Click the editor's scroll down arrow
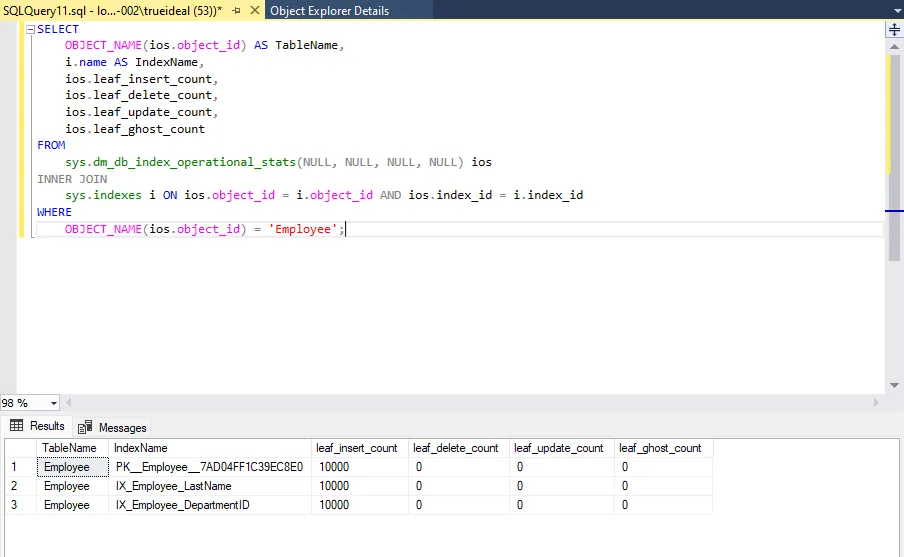Viewport: 904px width, 557px height. 894,386
